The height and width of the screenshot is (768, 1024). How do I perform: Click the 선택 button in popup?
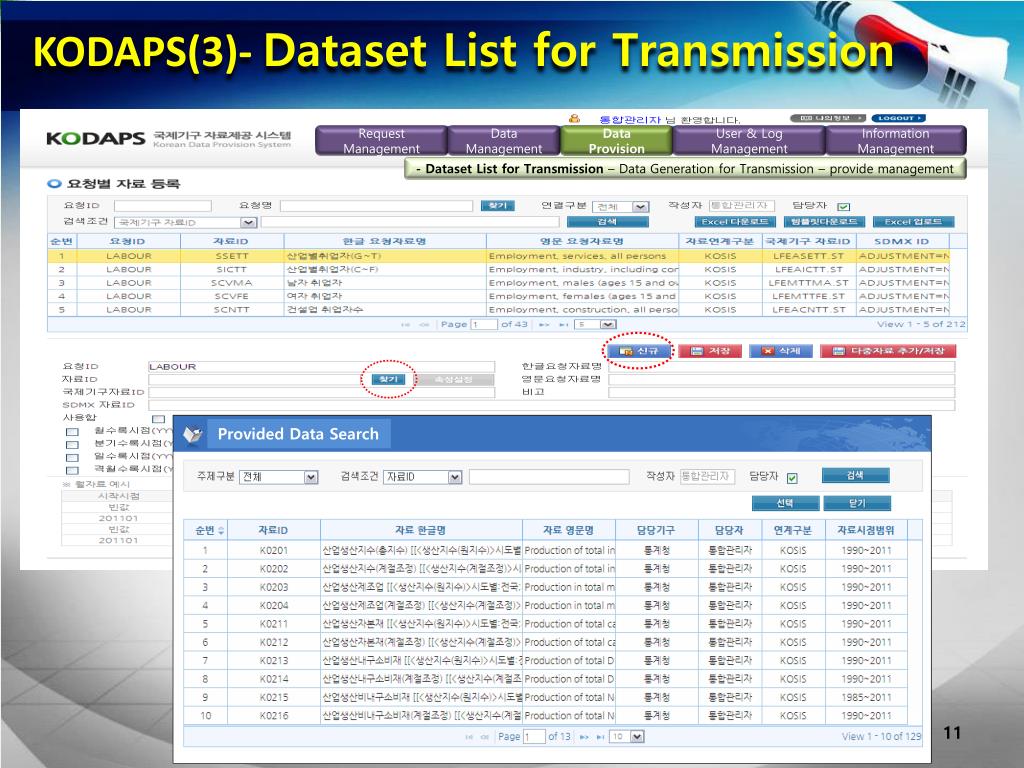[785, 504]
